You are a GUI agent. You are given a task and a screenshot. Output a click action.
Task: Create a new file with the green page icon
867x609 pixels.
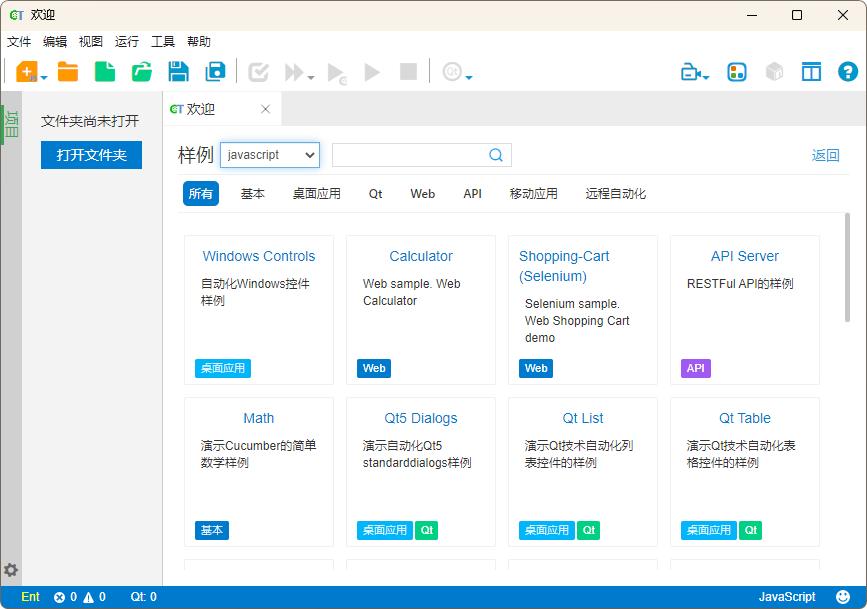click(105, 72)
